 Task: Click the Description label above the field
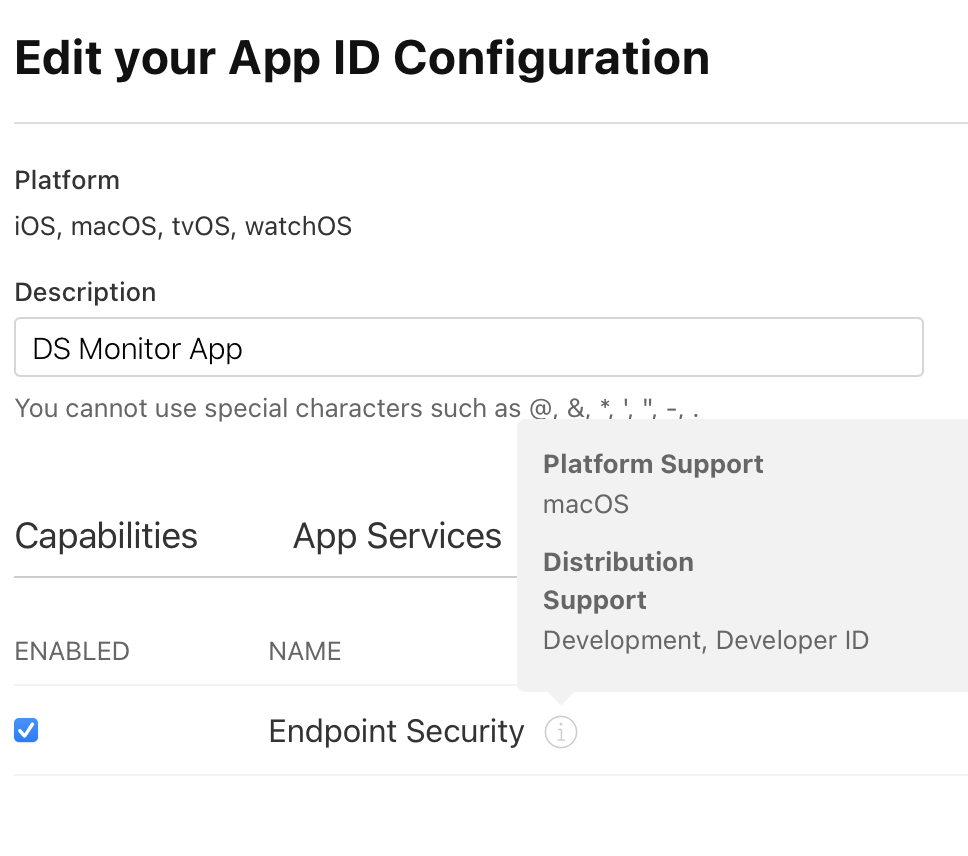pos(85,293)
